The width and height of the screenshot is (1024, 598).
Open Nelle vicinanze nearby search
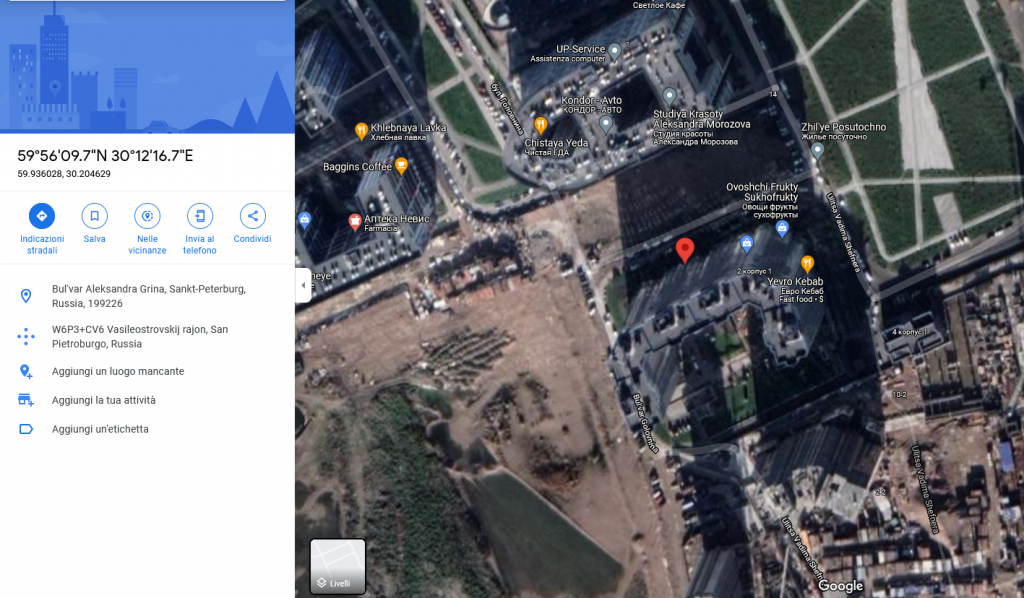coord(147,216)
